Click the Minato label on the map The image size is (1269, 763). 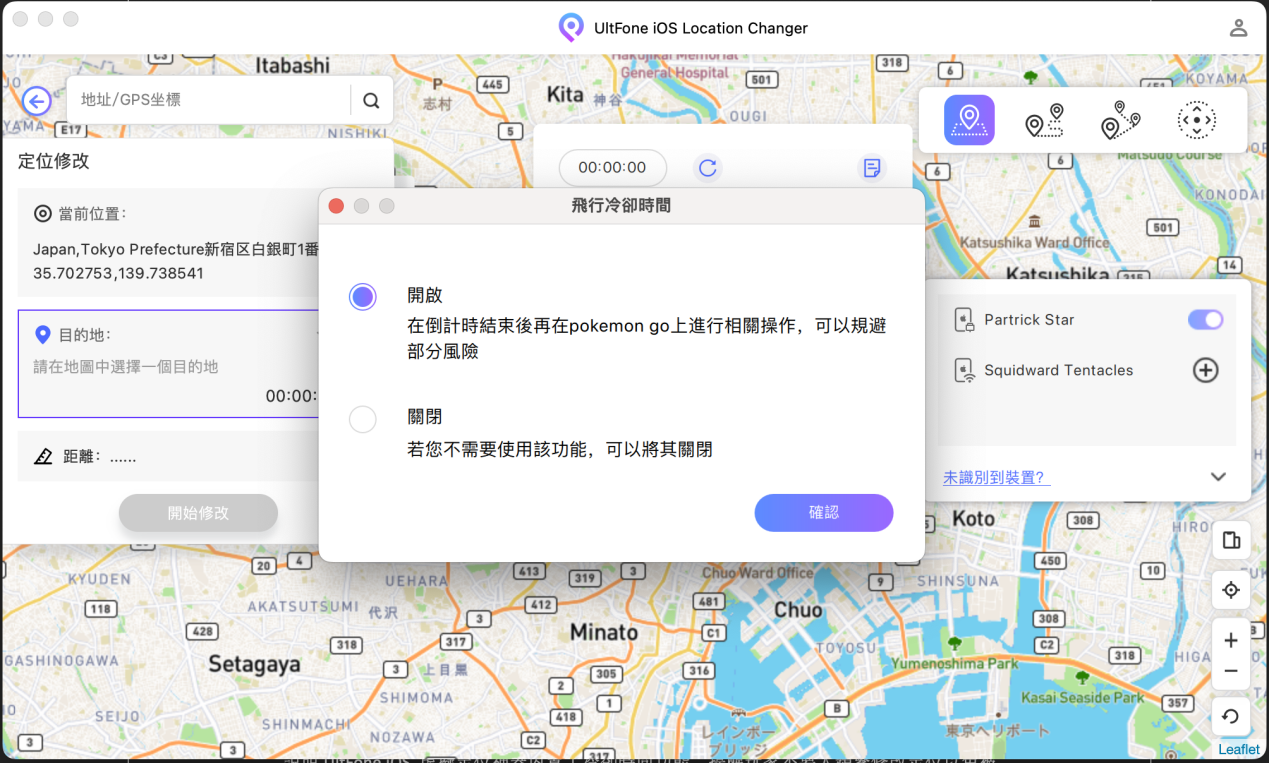(x=604, y=632)
